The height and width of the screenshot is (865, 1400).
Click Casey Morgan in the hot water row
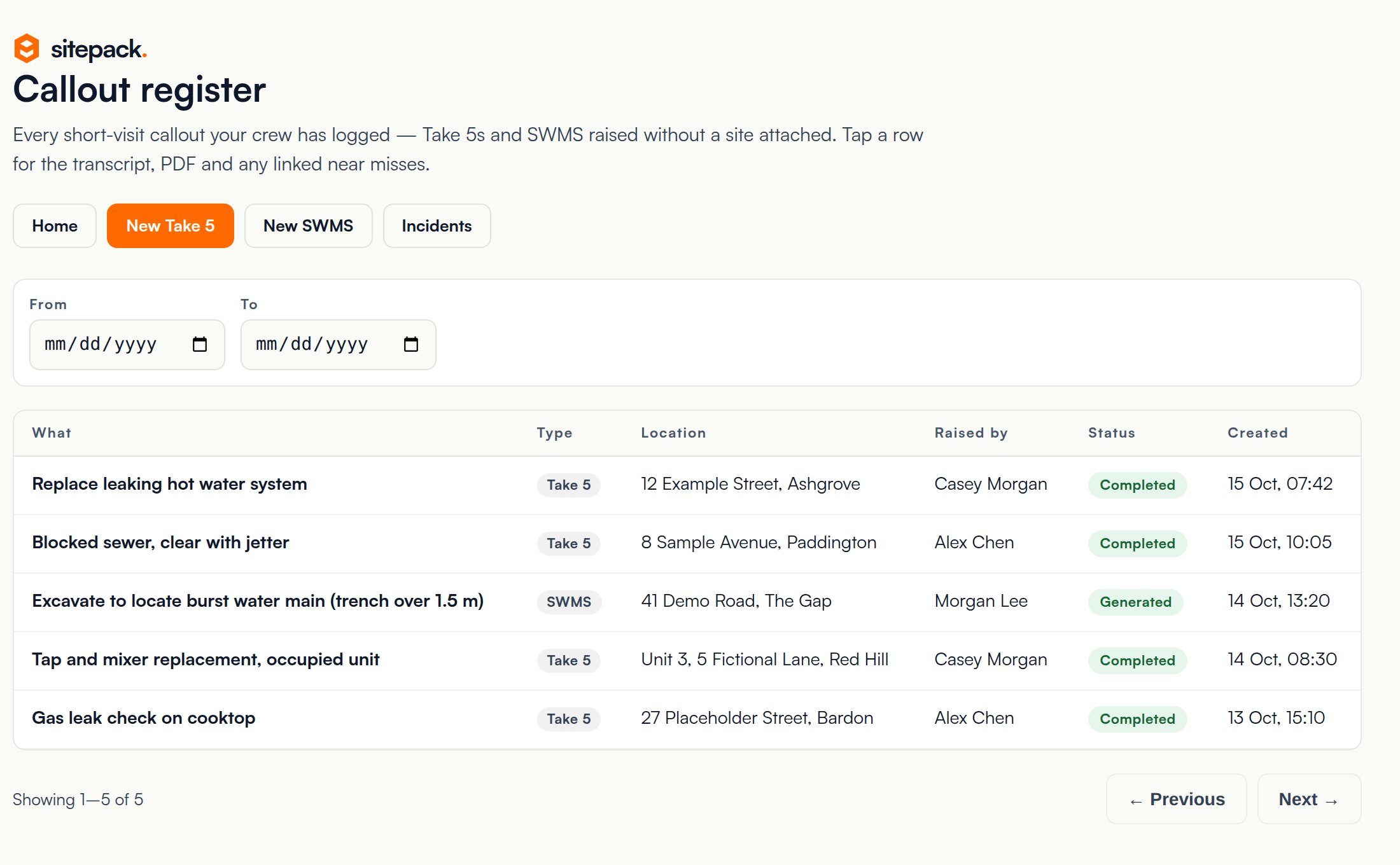991,484
